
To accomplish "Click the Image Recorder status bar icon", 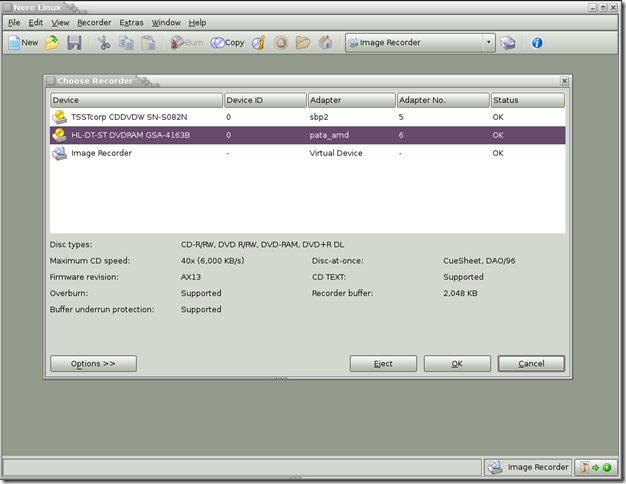I will [x=495, y=467].
